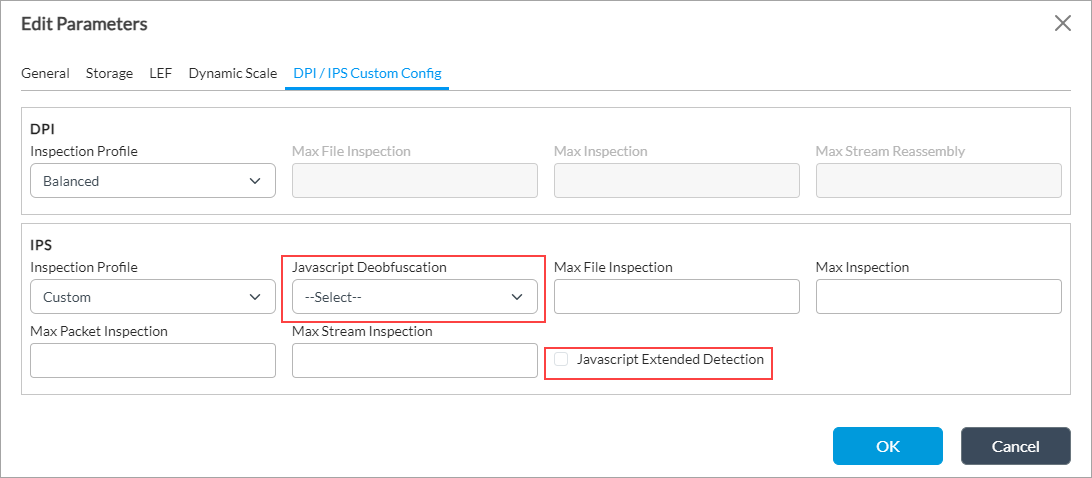Screen dimensions: 1092x478
Task: Click IPS Max File Inspection field
Action: [676, 297]
